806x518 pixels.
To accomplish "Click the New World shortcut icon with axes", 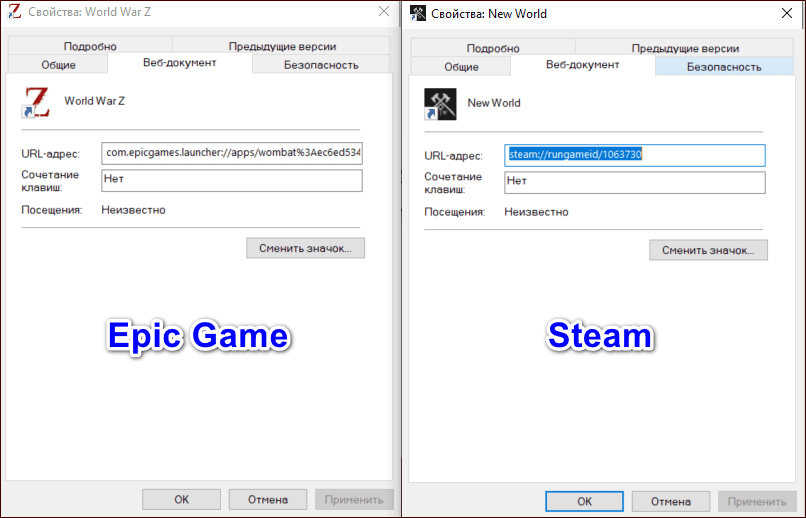I will point(439,104).
